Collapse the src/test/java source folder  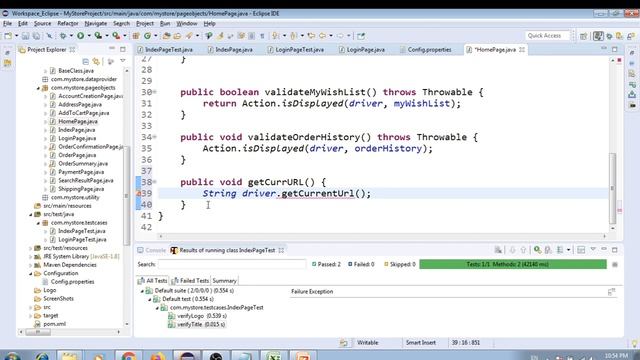[31, 214]
